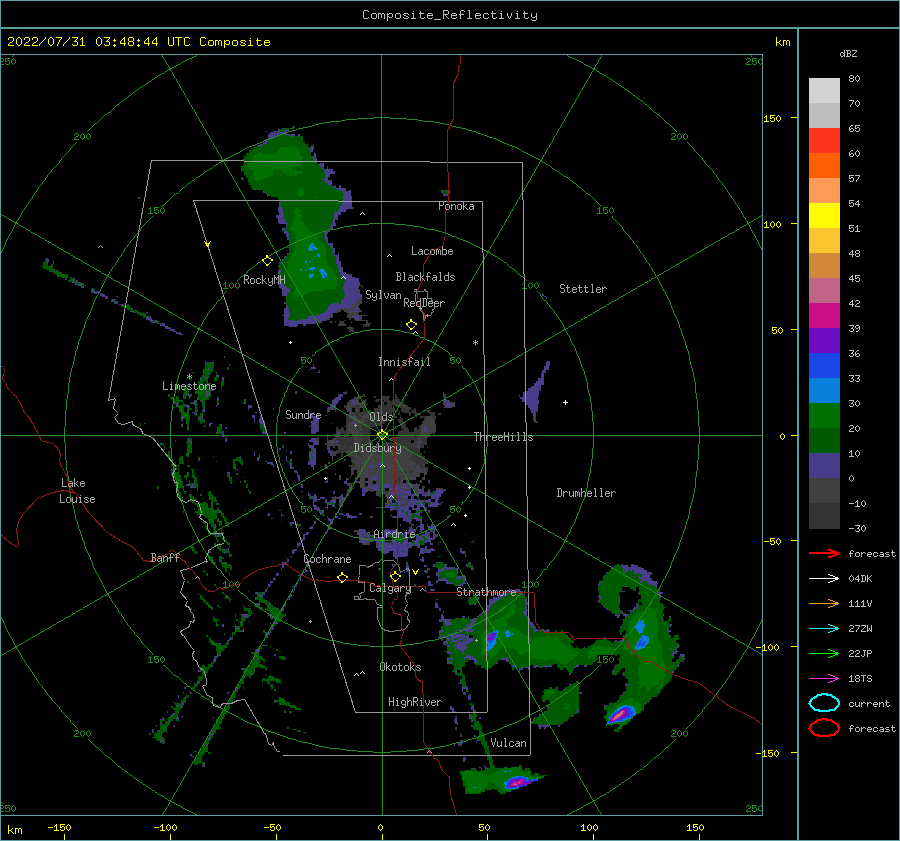
Task: Click the Strathmore label
Action: [x=486, y=592]
